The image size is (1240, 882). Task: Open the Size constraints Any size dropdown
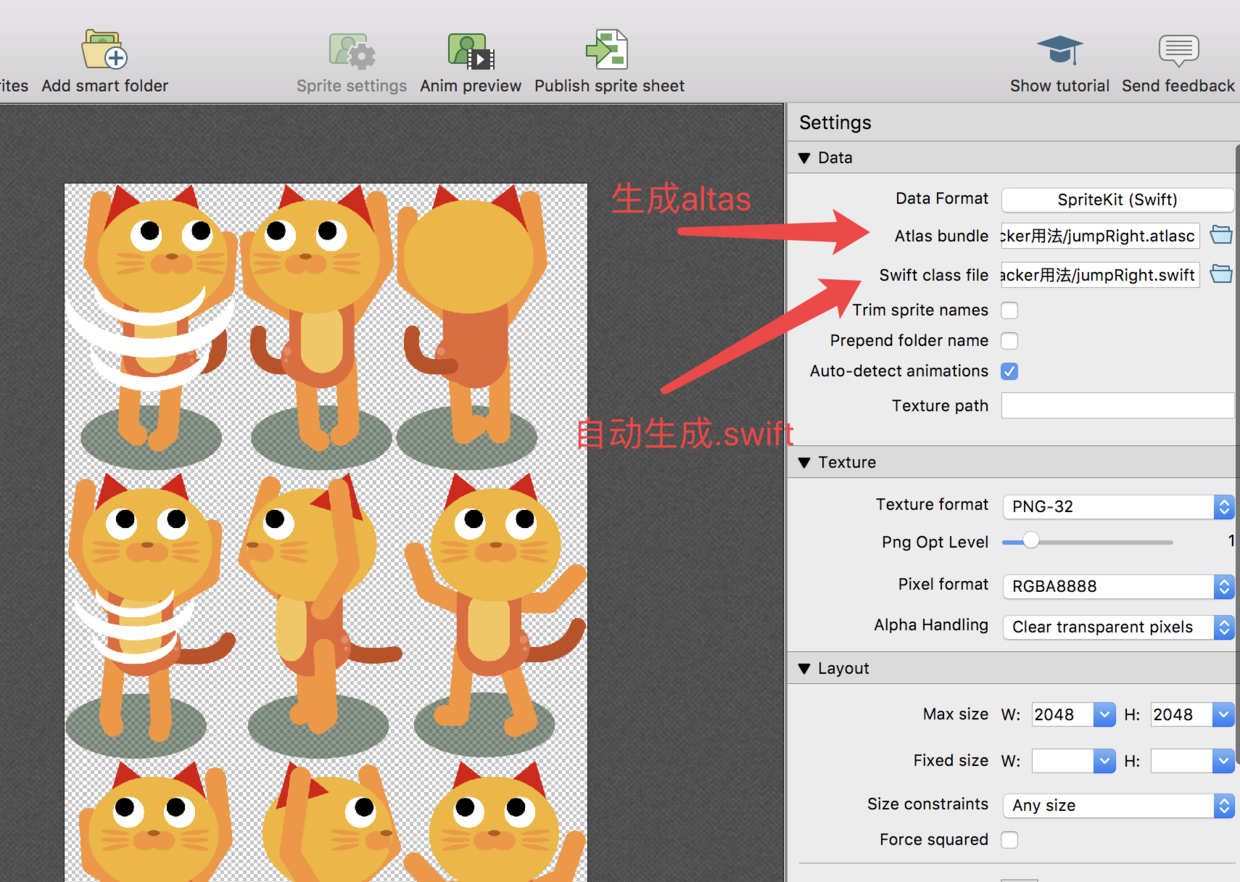pyautogui.click(x=1118, y=805)
